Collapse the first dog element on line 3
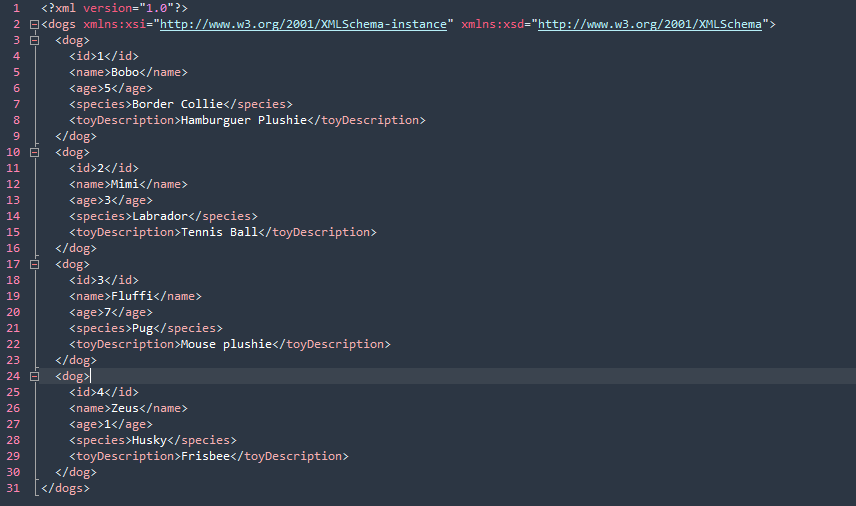The height and width of the screenshot is (506, 856). click(34, 40)
